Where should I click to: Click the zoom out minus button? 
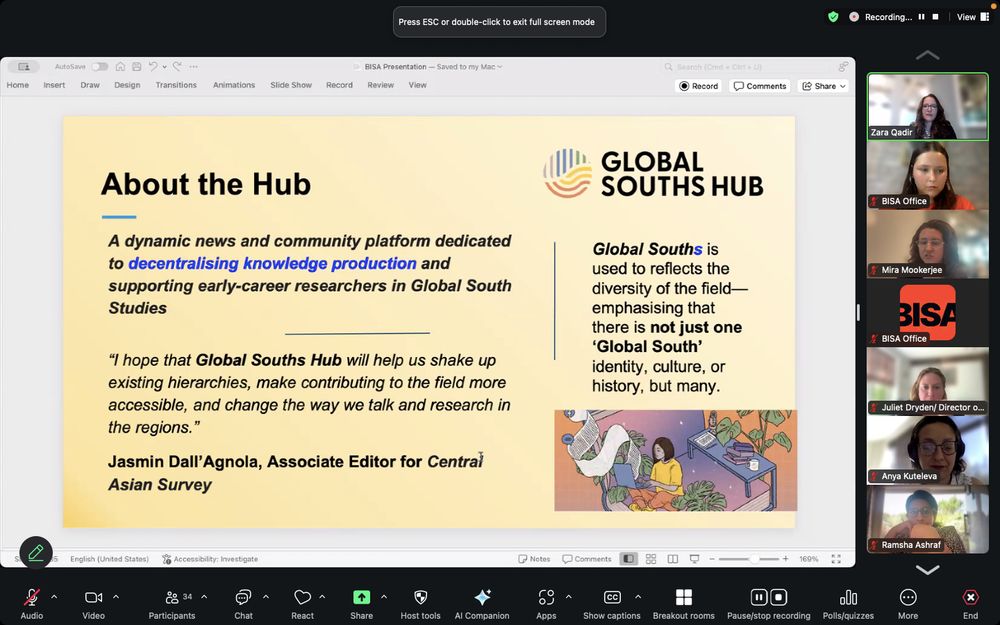click(x=712, y=559)
